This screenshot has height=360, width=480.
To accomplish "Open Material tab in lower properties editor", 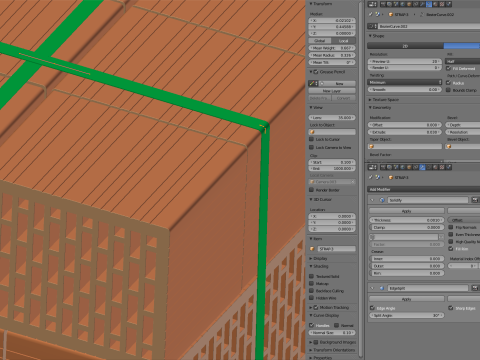I will (436, 167).
